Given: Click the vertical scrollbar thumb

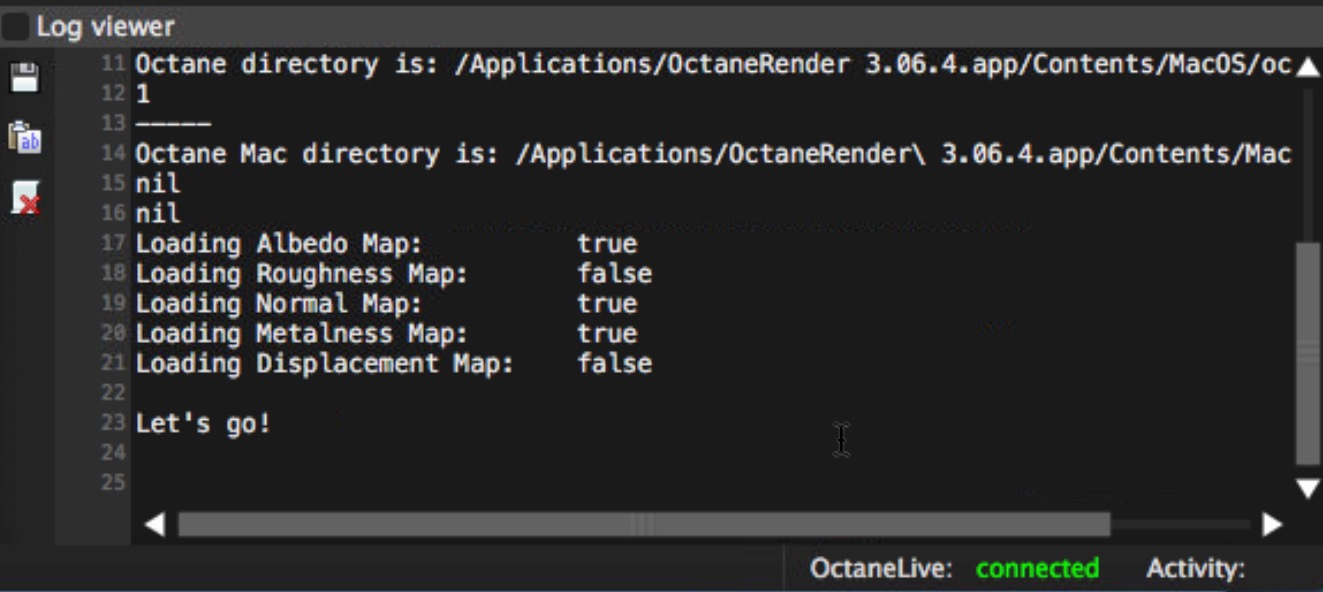Looking at the screenshot, I should coord(1307,353).
